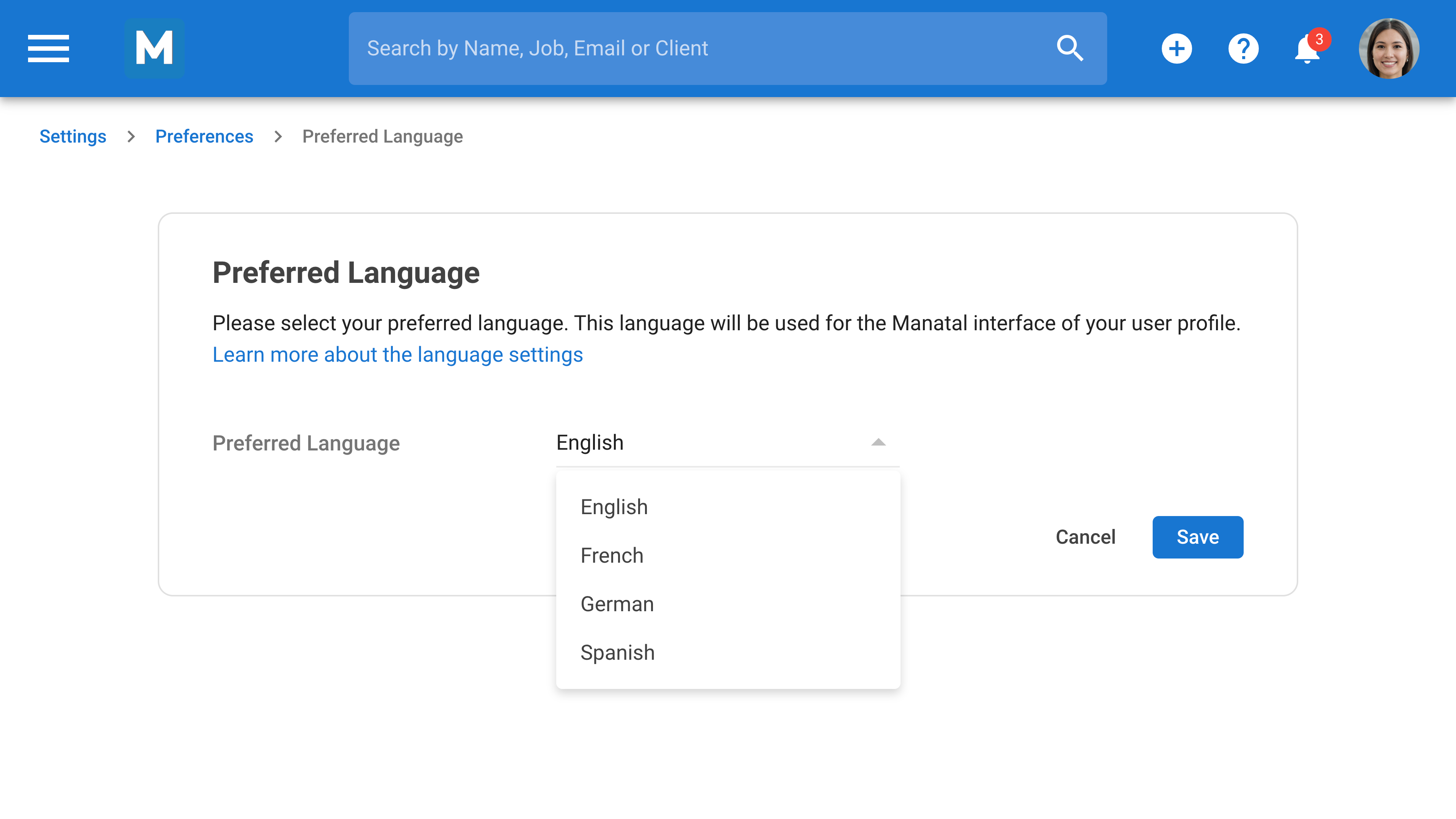Click the Manatal M logo

(x=154, y=48)
